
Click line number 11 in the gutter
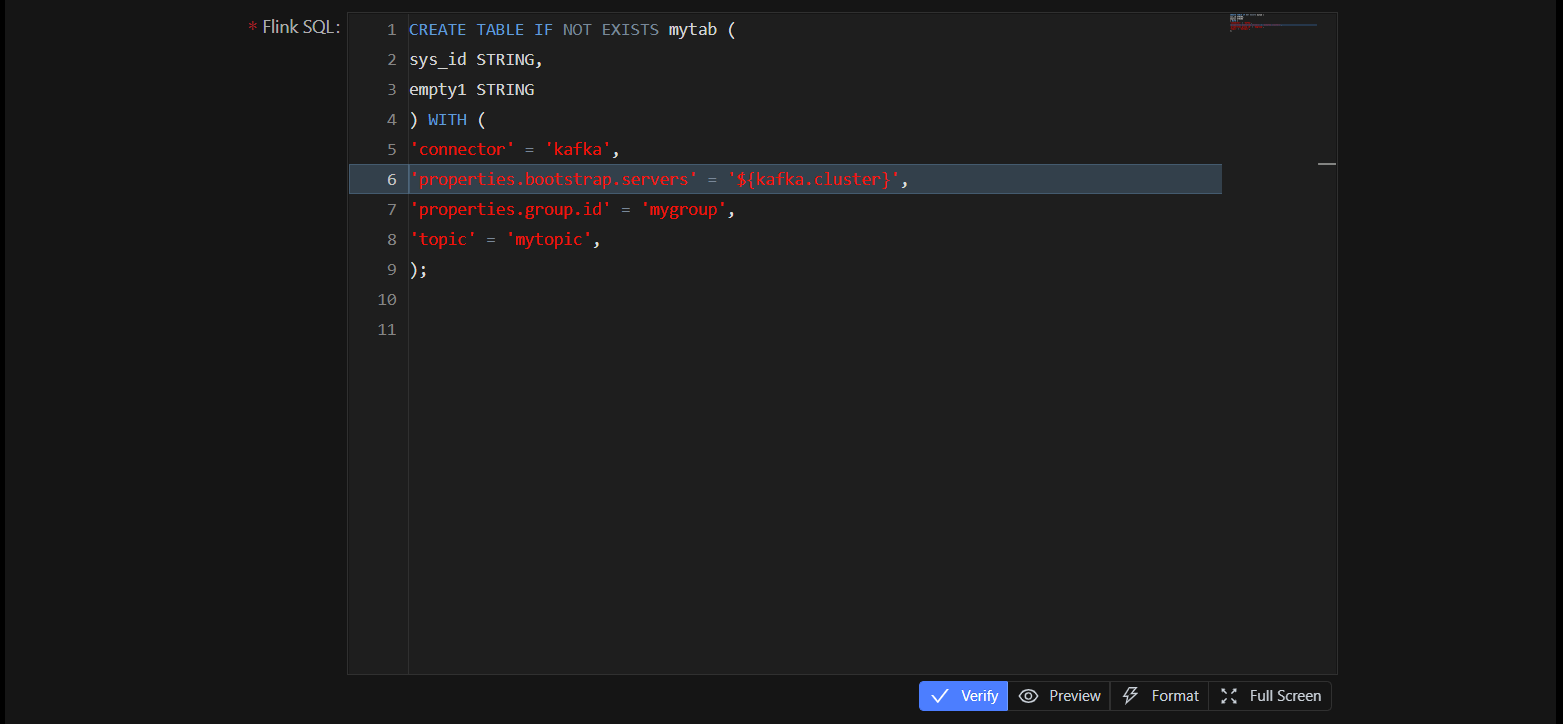pyautogui.click(x=387, y=330)
